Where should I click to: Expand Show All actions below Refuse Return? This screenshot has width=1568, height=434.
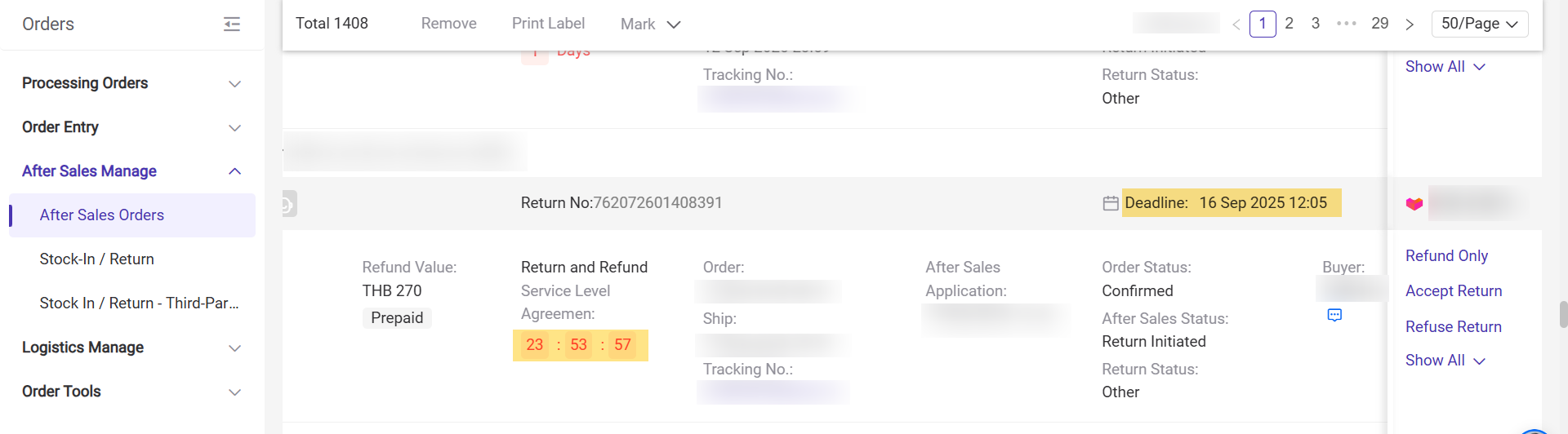1444,361
